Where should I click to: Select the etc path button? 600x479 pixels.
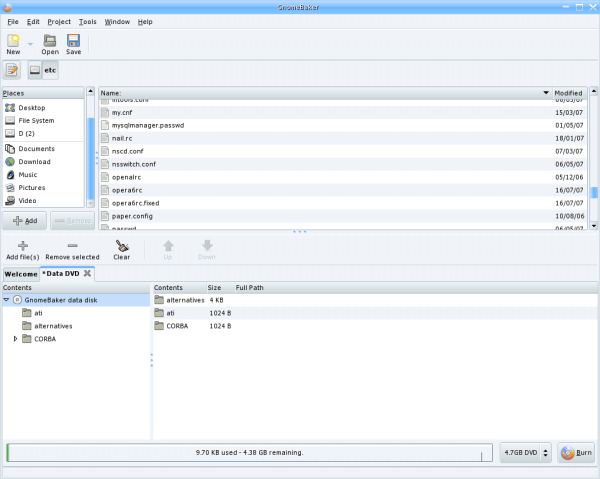50,70
